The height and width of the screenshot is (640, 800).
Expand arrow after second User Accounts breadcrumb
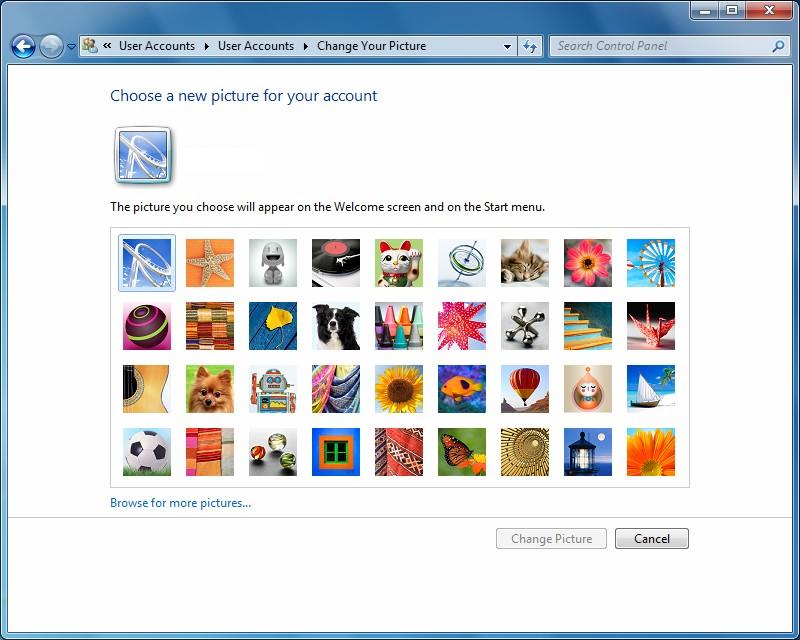coord(306,46)
